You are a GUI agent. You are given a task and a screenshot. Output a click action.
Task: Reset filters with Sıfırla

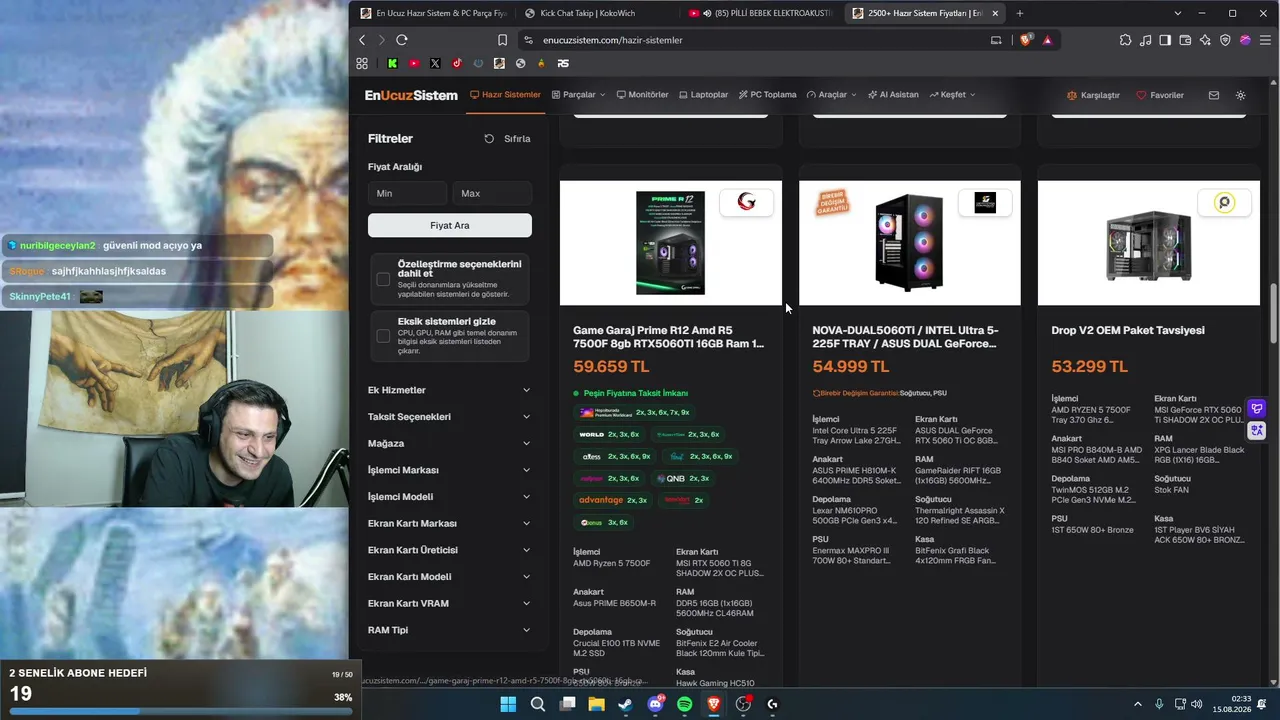point(507,139)
